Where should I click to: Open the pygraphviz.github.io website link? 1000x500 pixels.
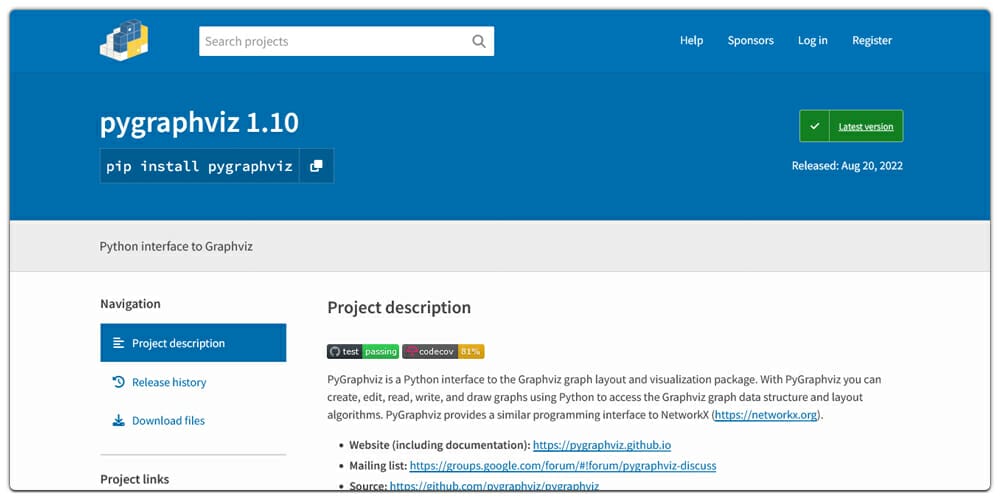(x=601, y=445)
